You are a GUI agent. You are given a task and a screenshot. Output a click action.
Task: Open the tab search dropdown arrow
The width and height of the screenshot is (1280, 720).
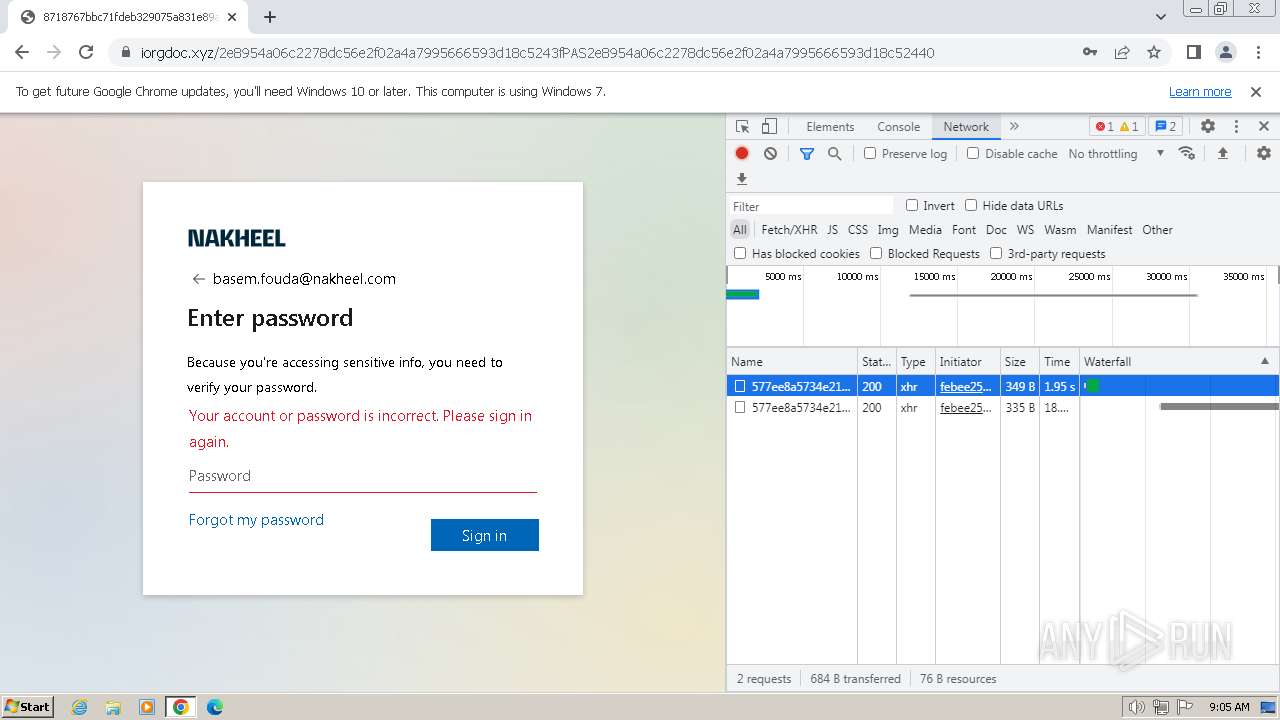(1161, 17)
